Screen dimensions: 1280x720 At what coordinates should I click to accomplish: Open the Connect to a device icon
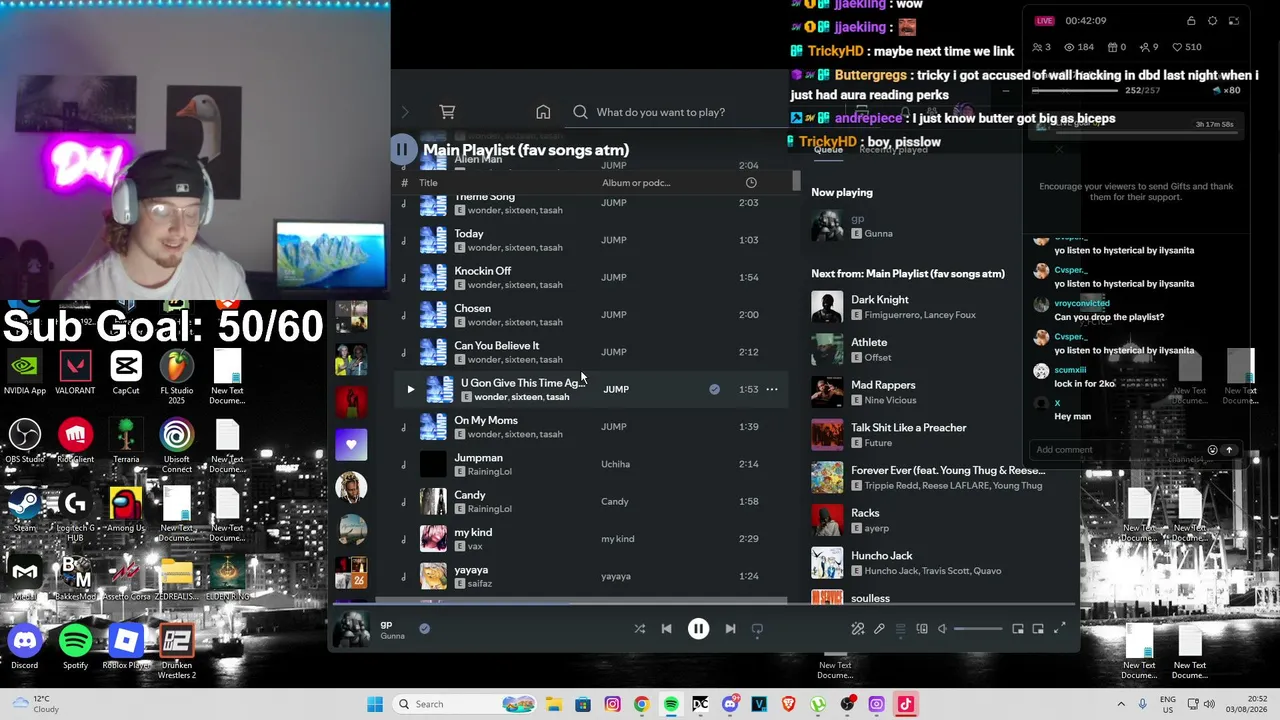click(922, 629)
